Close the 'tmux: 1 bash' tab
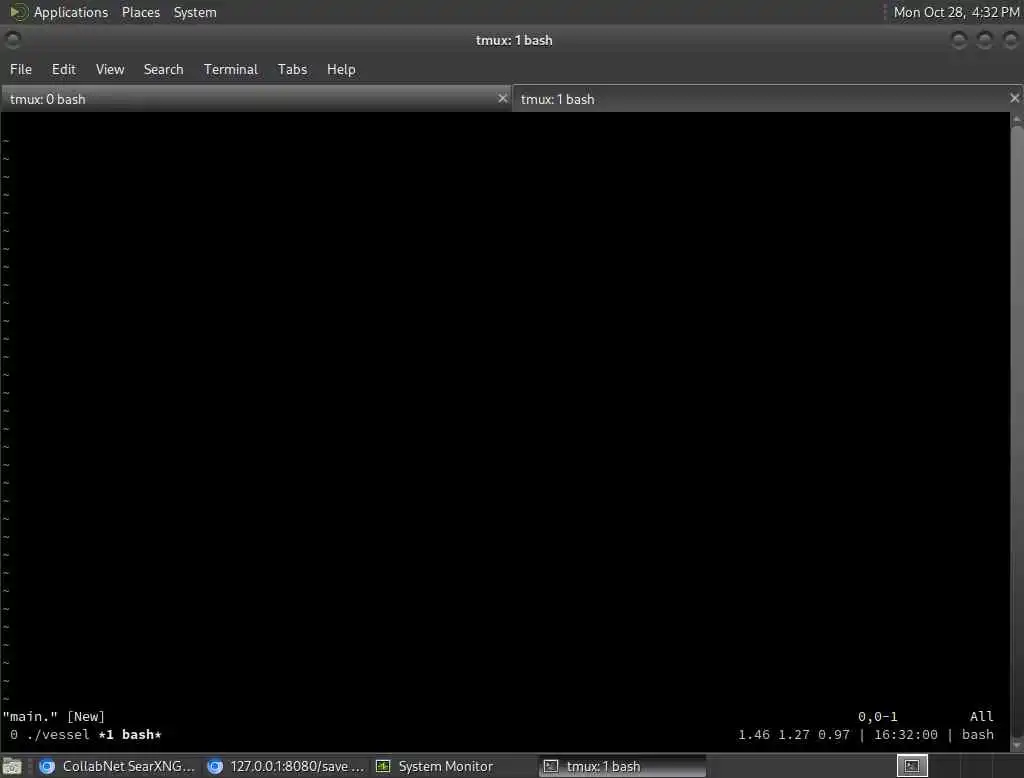This screenshot has width=1024, height=778. (x=1014, y=98)
